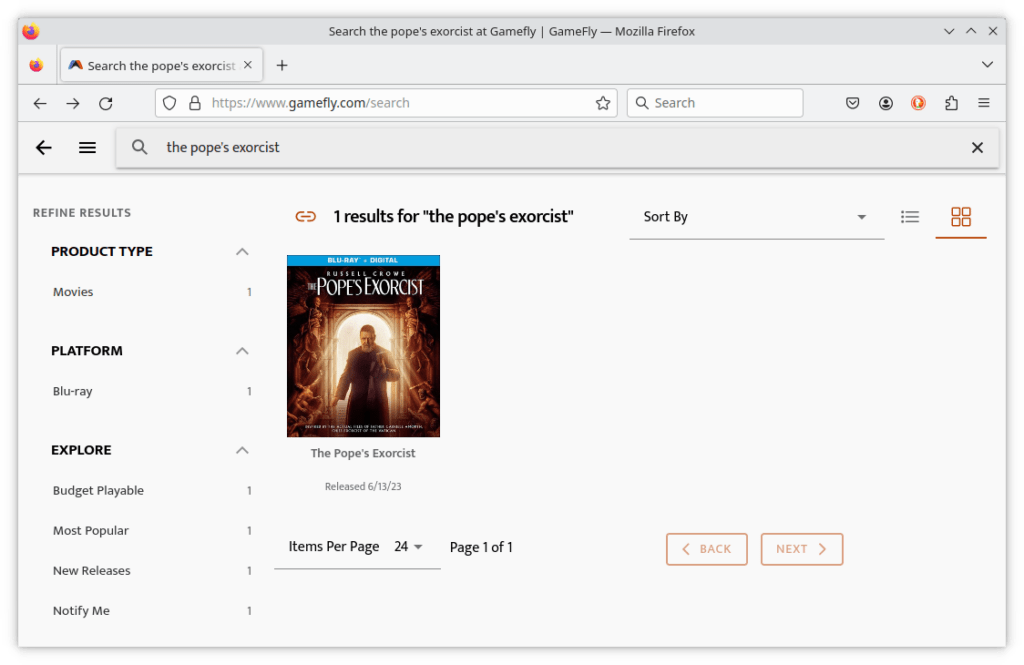
Task: Open the Firefox account icon
Action: tap(886, 103)
